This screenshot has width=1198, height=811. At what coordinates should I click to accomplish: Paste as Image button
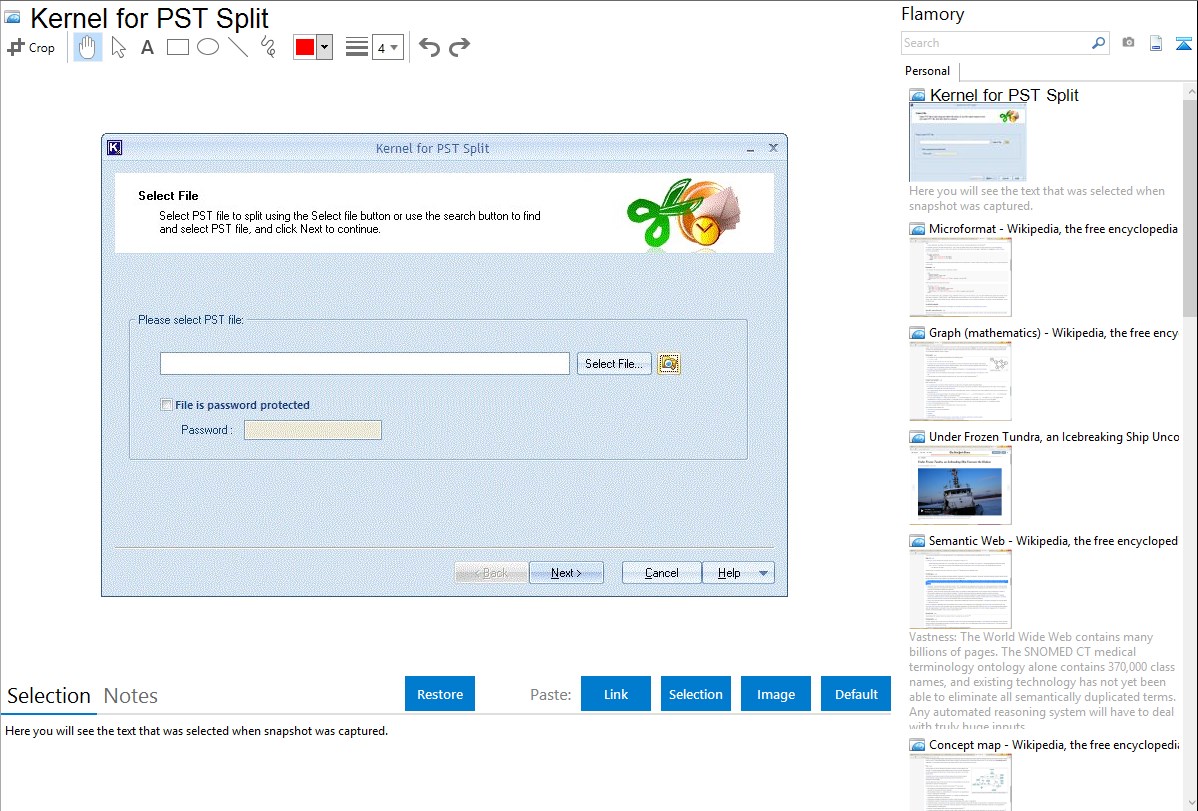[775, 694]
